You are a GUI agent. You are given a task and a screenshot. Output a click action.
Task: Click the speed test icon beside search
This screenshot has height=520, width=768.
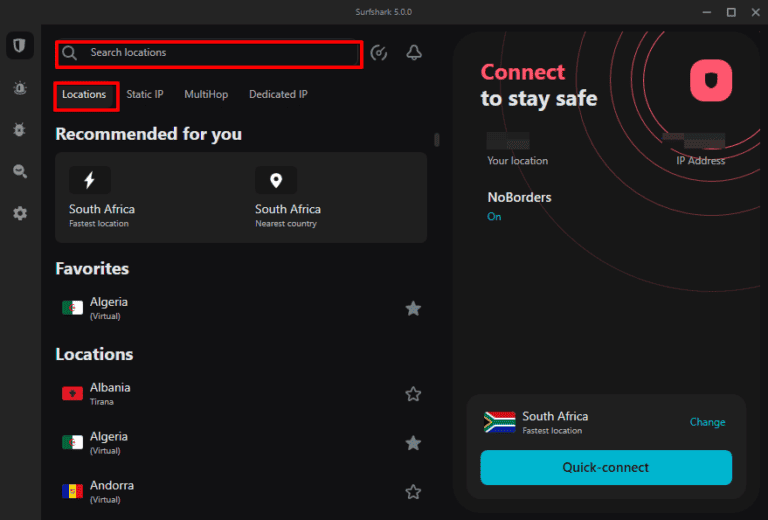tap(378, 53)
